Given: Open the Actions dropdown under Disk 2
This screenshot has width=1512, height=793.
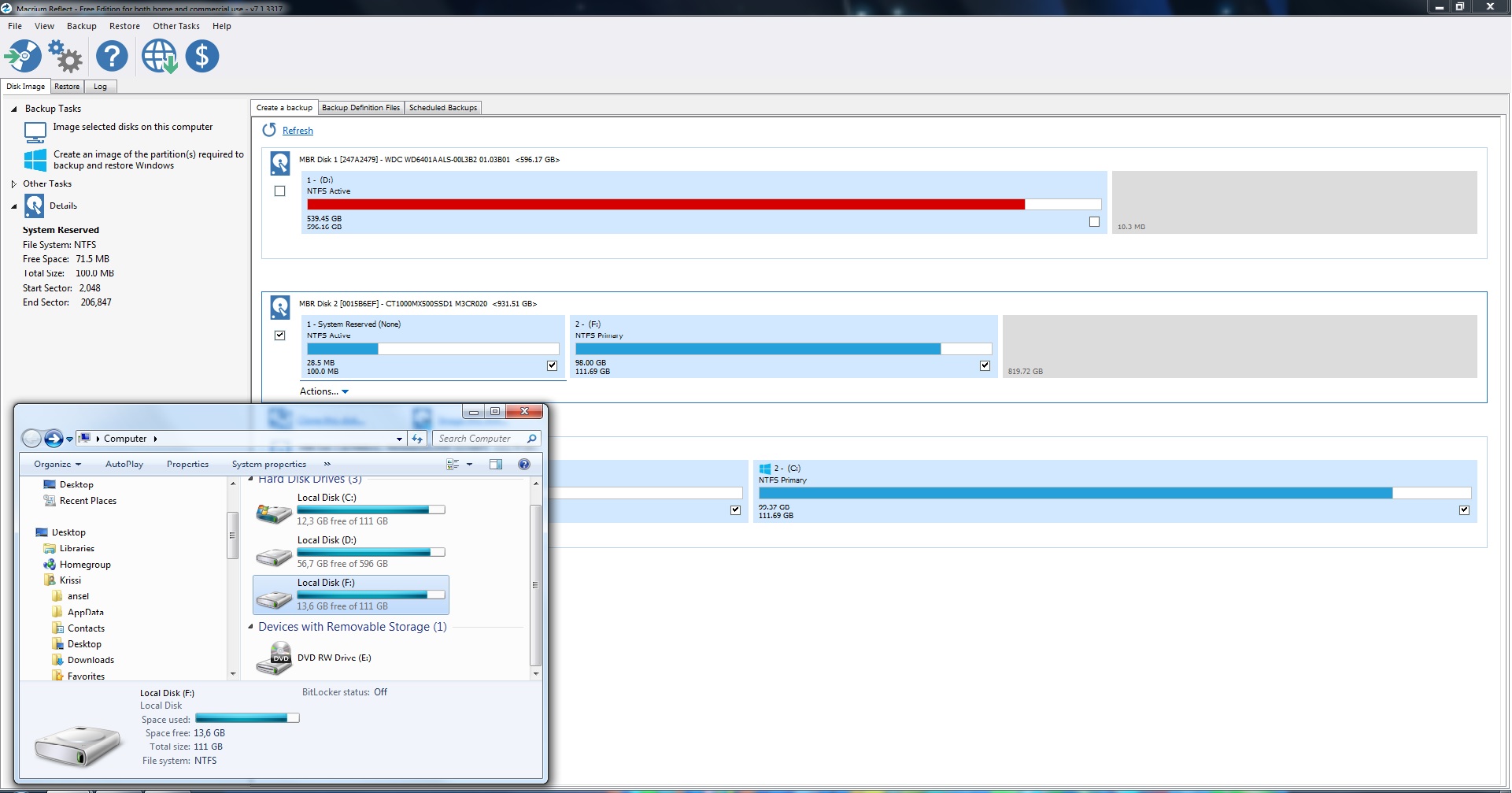Looking at the screenshot, I should [324, 391].
